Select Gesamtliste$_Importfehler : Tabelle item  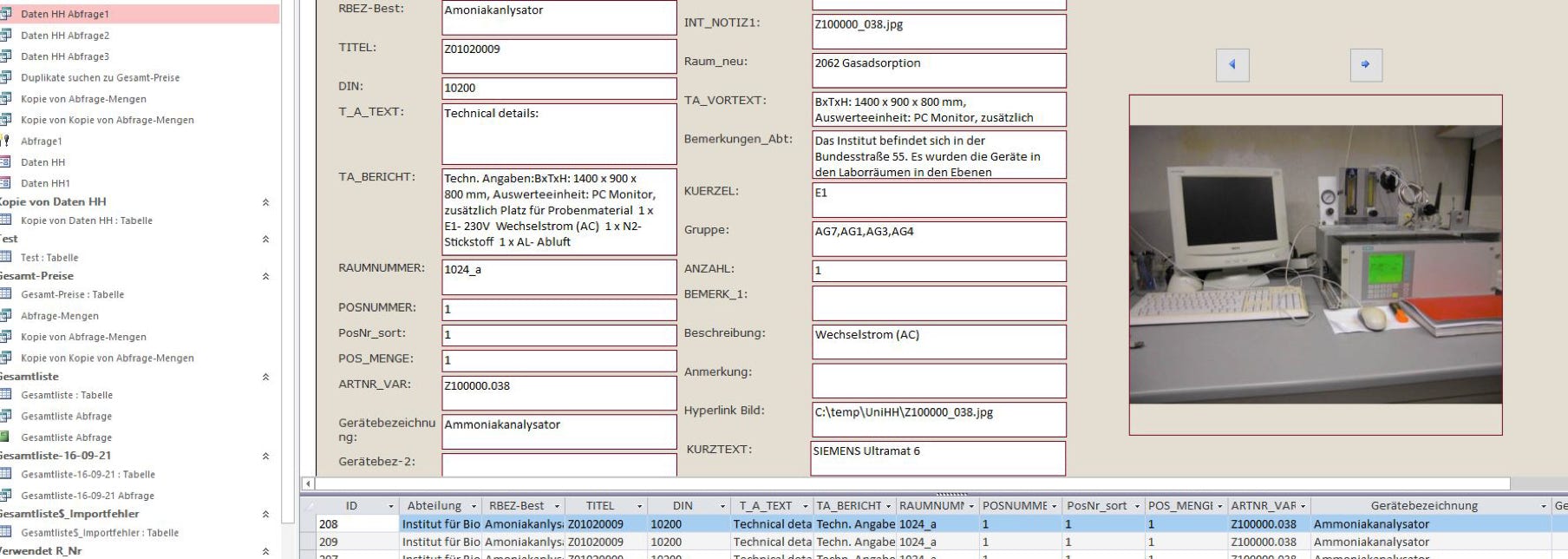pyautogui.click(x=100, y=533)
